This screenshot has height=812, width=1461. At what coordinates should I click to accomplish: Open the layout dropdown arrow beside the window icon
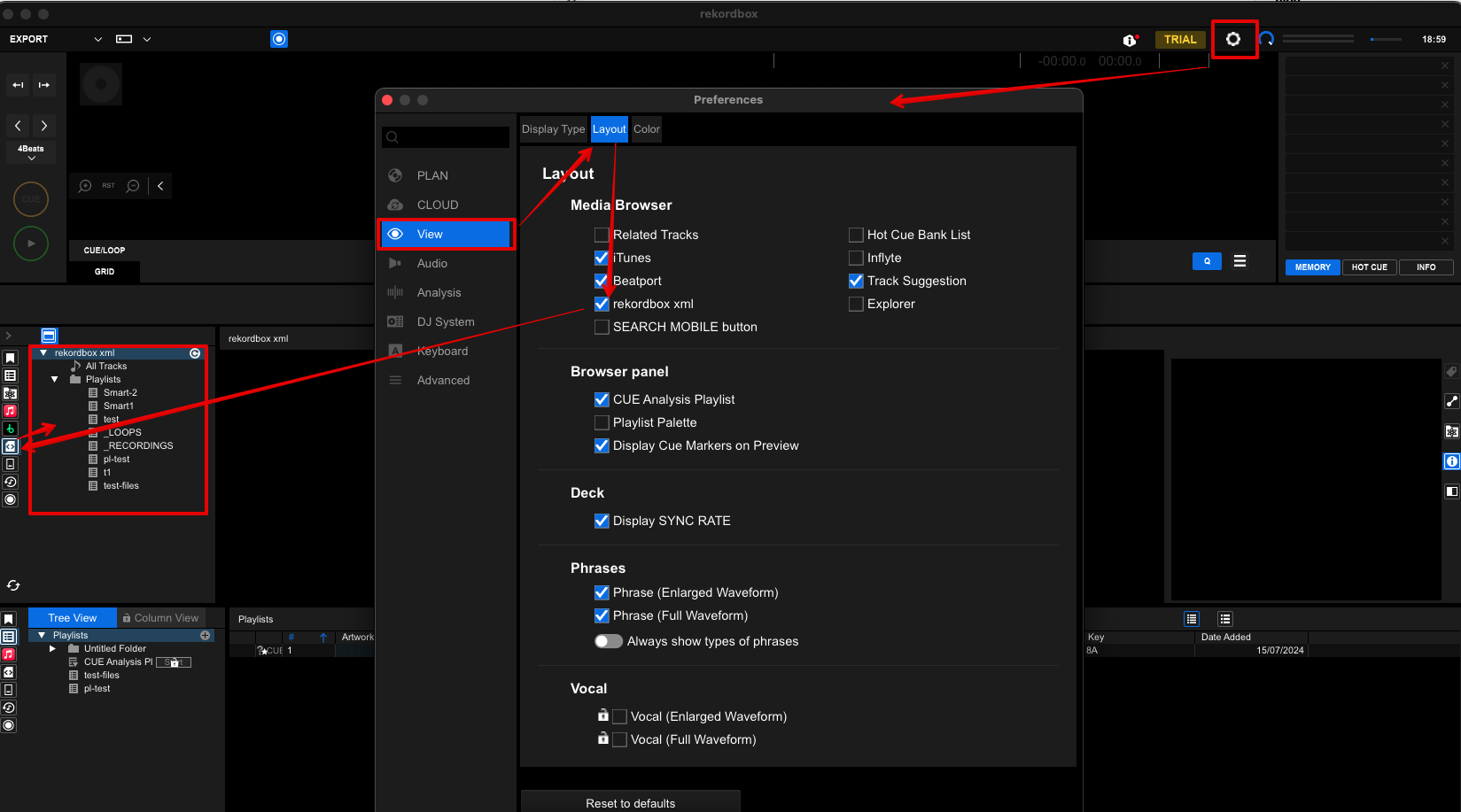click(147, 40)
